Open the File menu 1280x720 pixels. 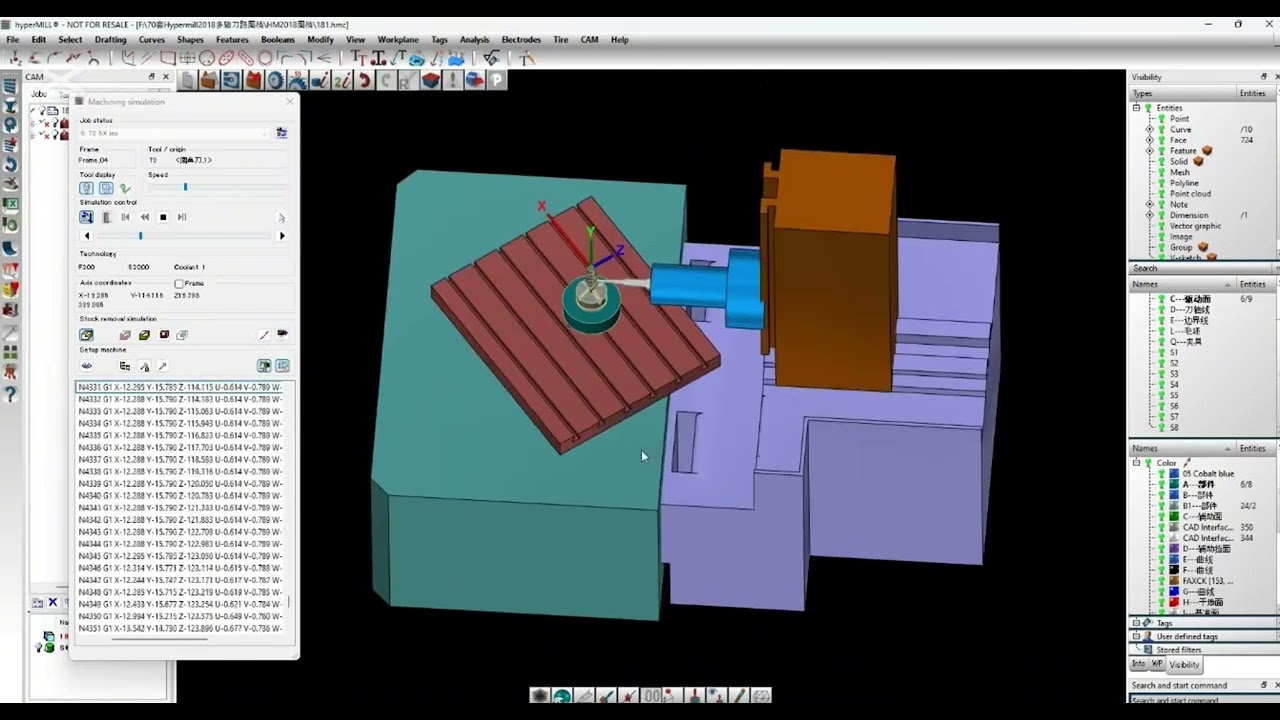tap(12, 40)
